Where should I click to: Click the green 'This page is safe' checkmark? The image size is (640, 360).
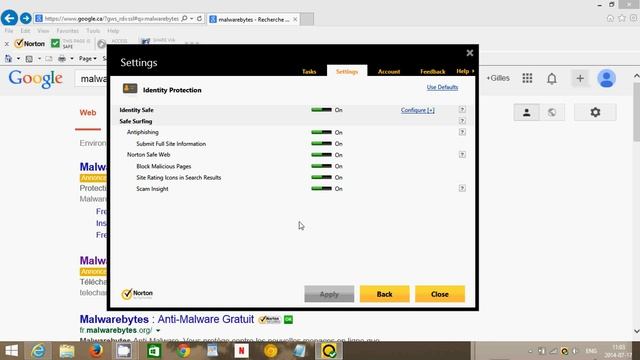[x=56, y=43]
